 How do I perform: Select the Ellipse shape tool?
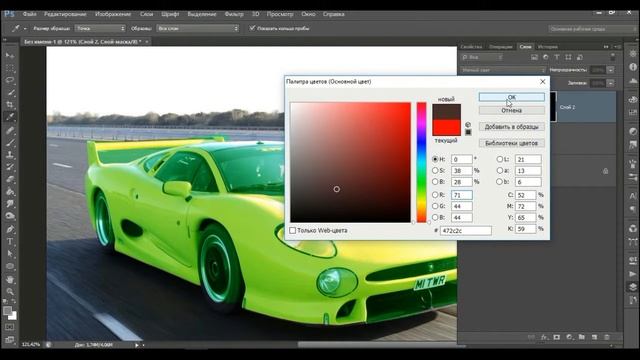pos(10,267)
